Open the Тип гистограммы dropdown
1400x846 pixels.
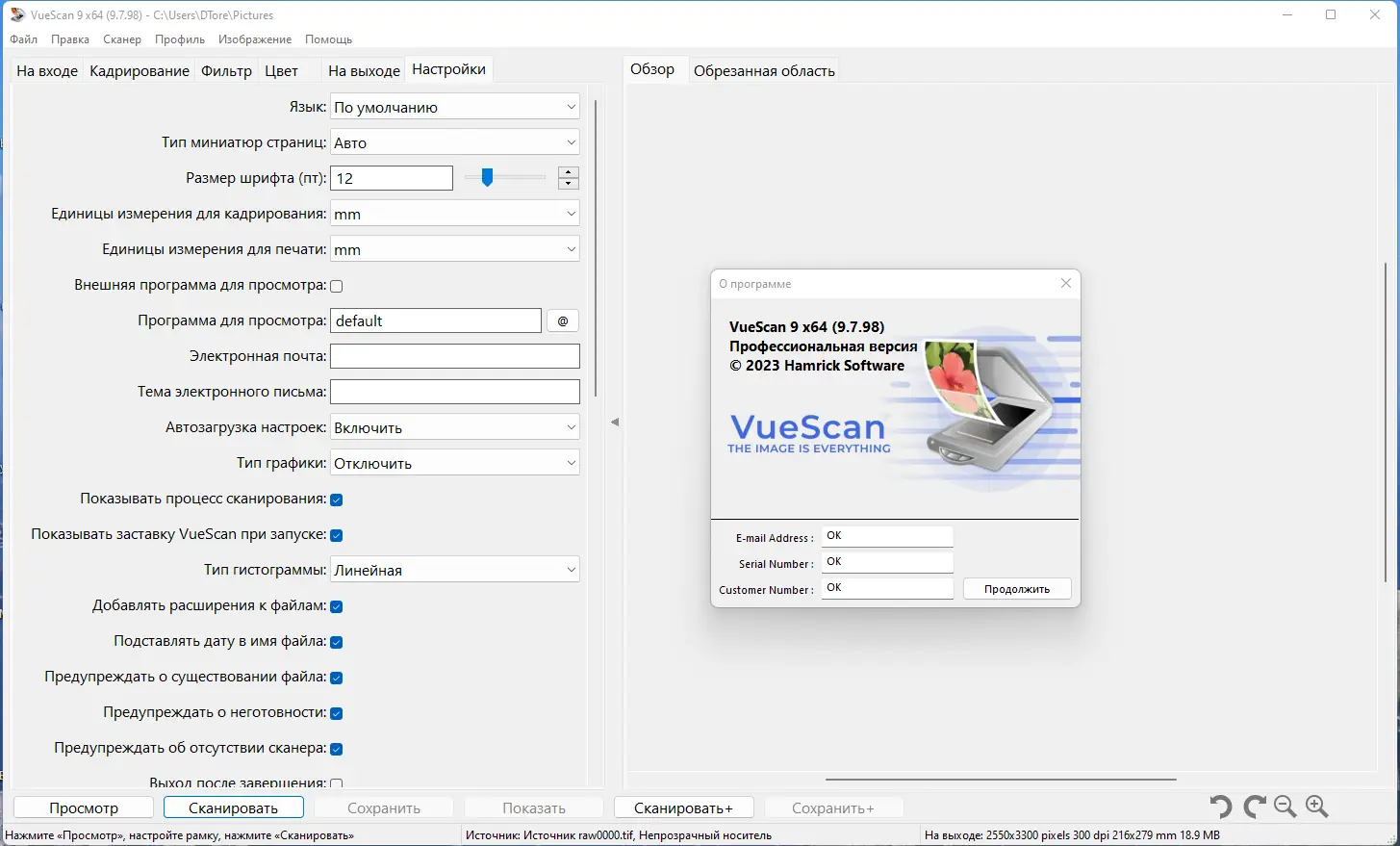454,569
